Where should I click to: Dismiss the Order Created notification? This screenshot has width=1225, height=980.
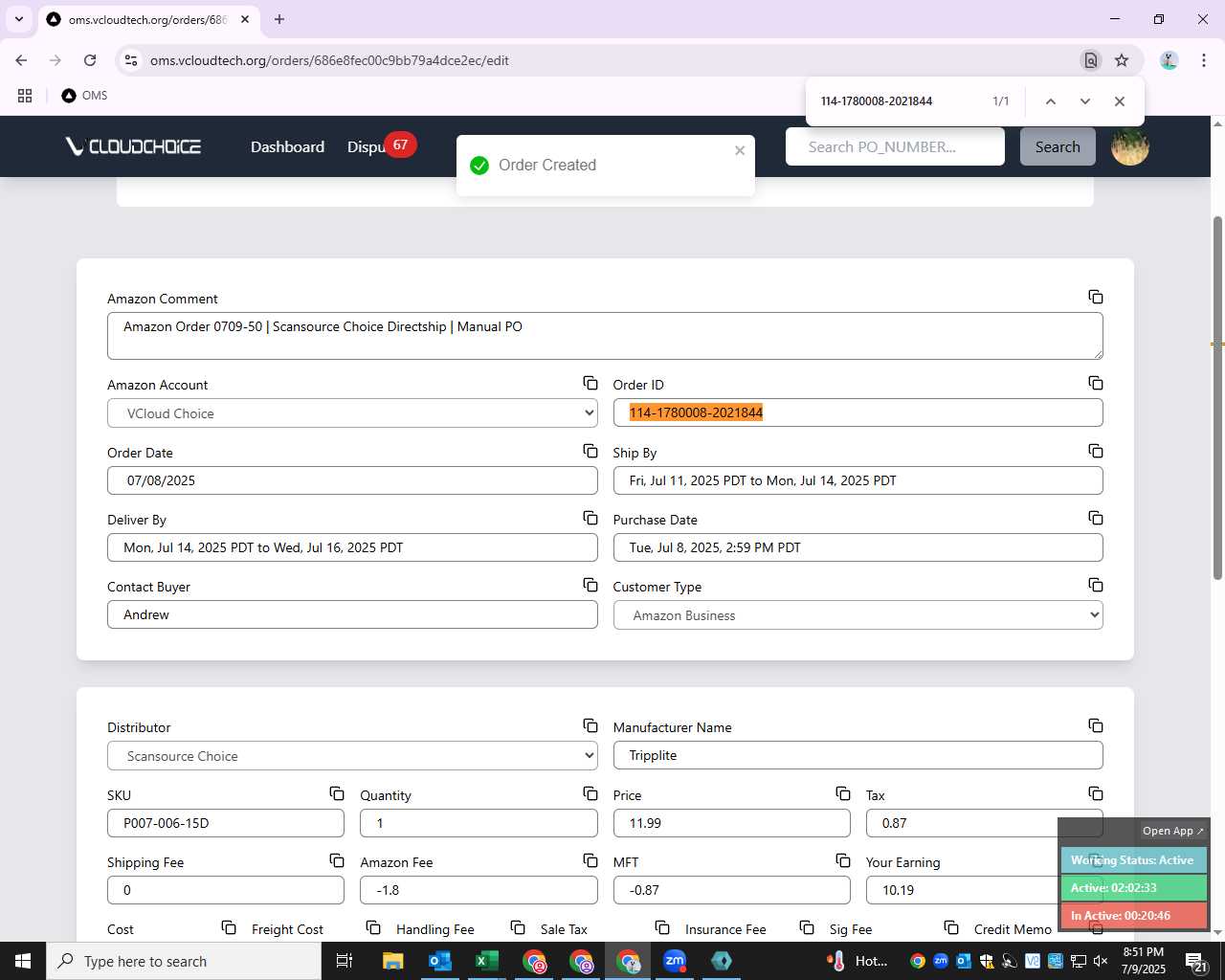tap(740, 150)
